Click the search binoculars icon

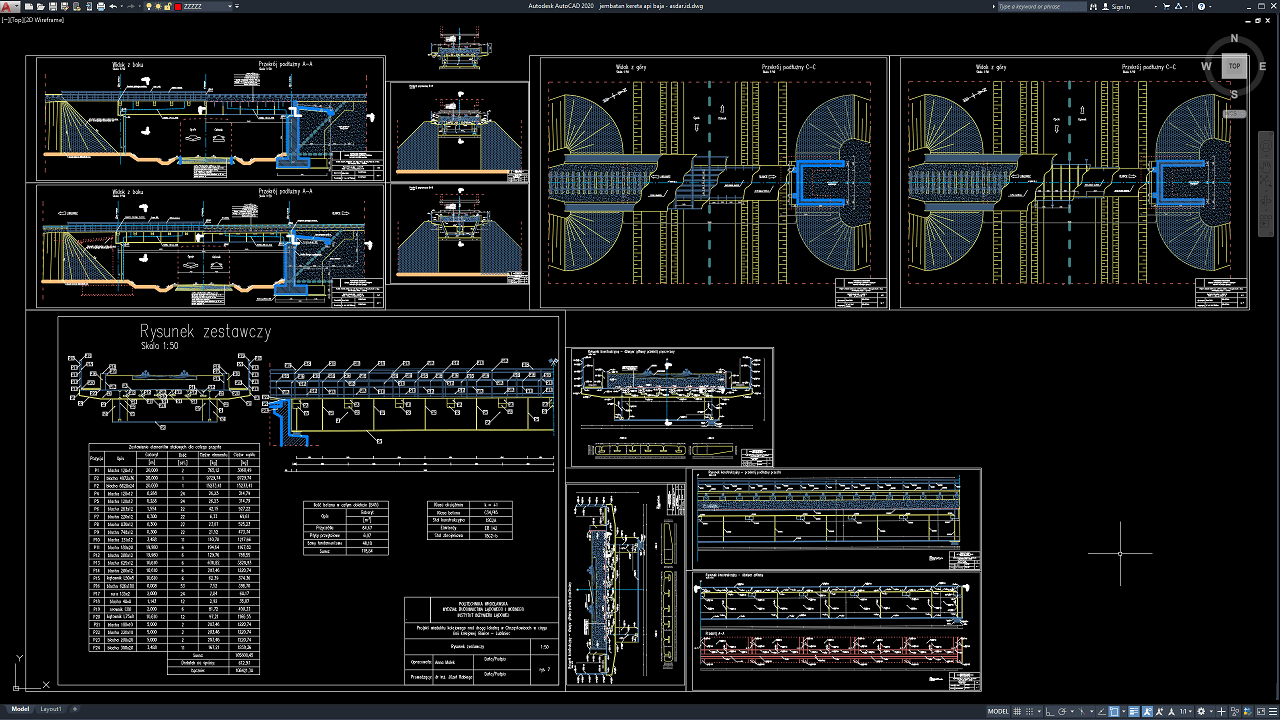coord(1093,6)
